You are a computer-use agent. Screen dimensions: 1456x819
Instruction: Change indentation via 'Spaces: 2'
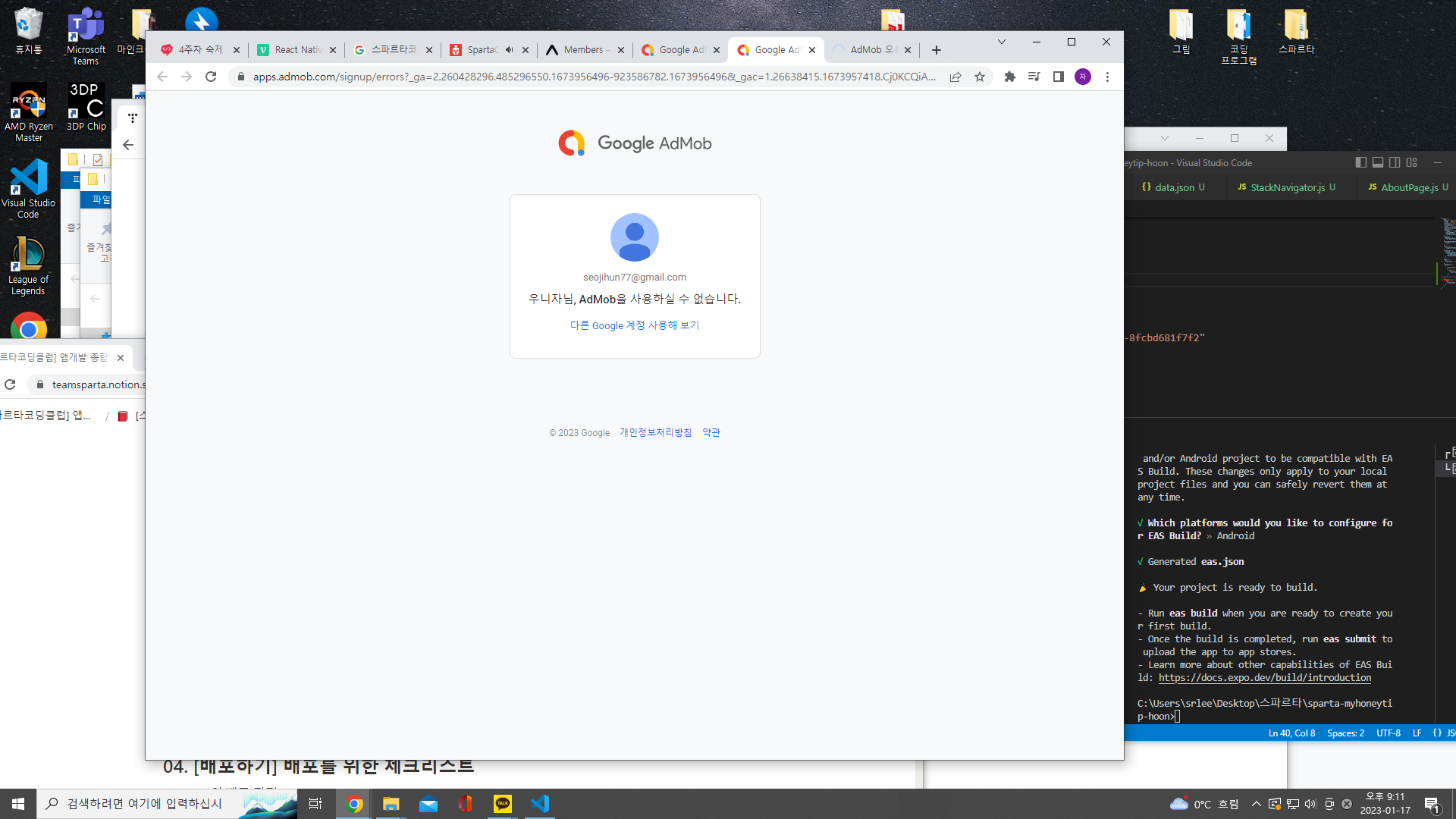[1345, 733]
